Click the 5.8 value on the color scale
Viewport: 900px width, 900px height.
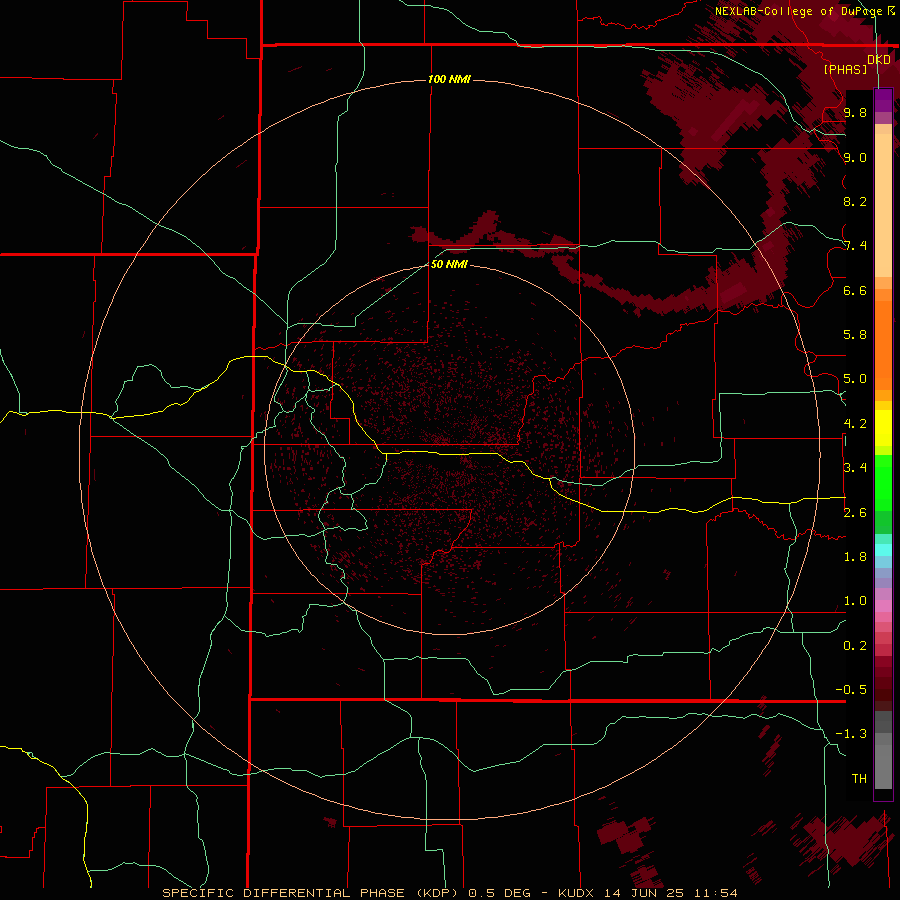pyautogui.click(x=855, y=335)
